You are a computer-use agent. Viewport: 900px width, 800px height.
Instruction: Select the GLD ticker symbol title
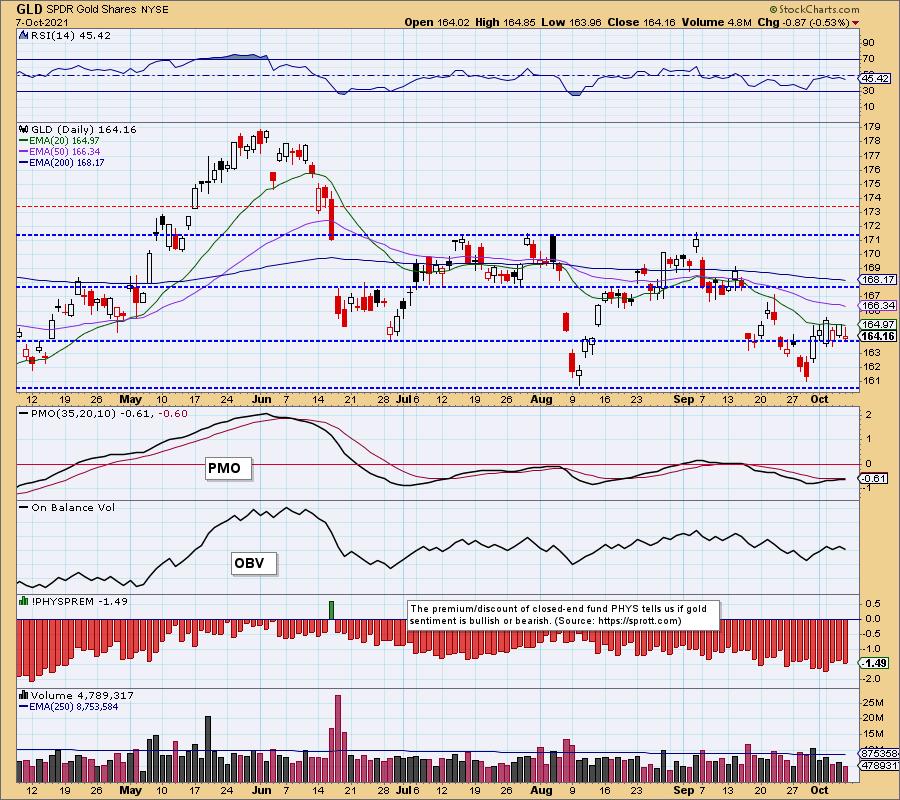click(x=29, y=9)
